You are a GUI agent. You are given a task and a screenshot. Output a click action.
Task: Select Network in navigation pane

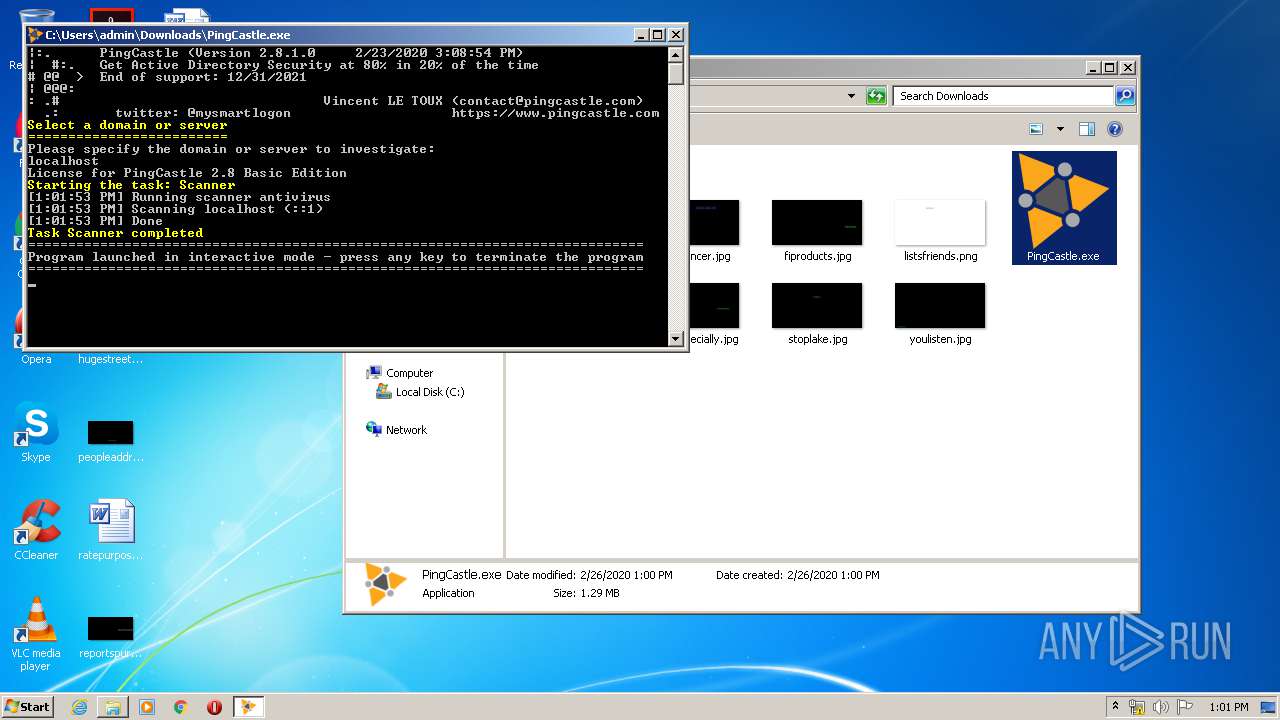click(x=397, y=430)
